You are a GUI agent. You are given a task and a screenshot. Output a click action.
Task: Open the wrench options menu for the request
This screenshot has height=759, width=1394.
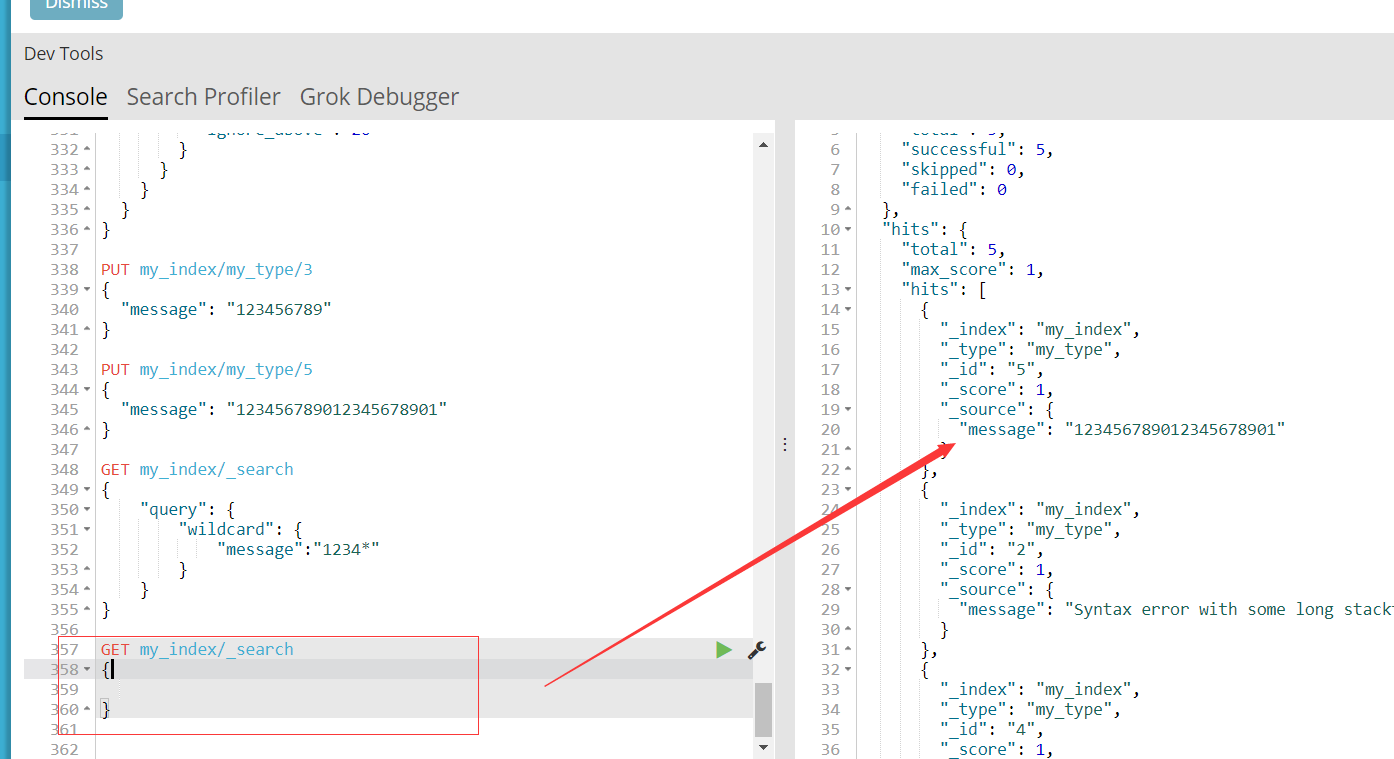pos(757,650)
